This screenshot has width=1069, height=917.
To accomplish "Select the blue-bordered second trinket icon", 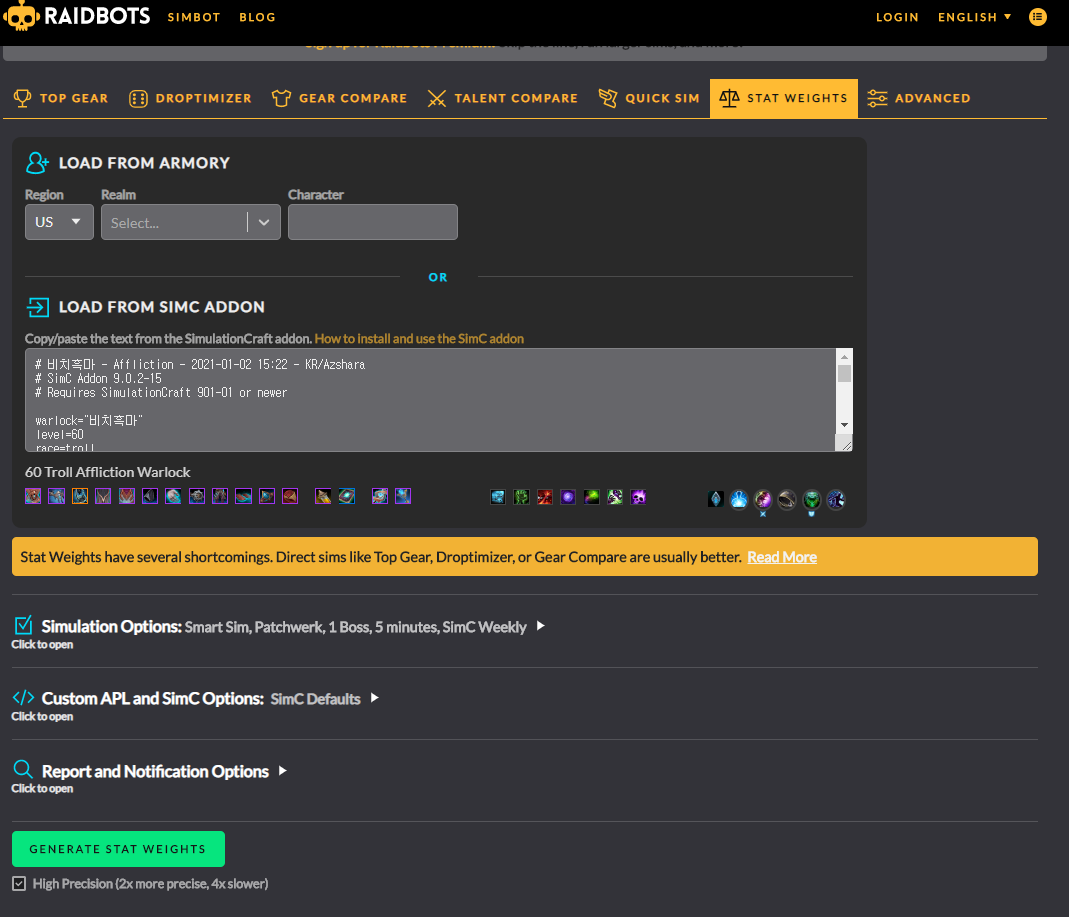I will pos(347,496).
